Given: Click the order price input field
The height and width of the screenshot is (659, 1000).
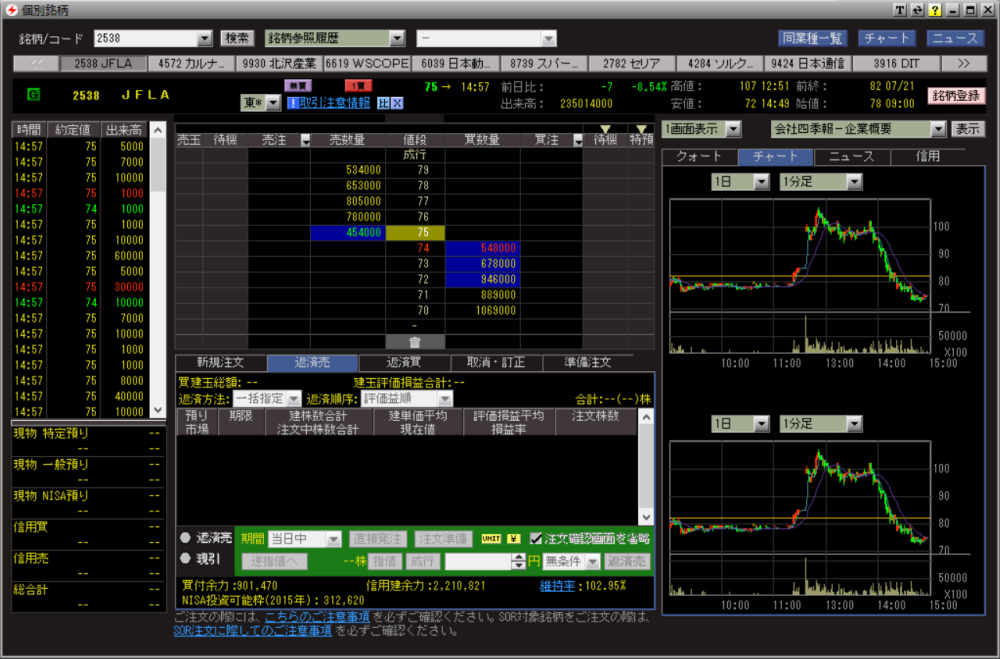Looking at the screenshot, I should pos(484,562).
